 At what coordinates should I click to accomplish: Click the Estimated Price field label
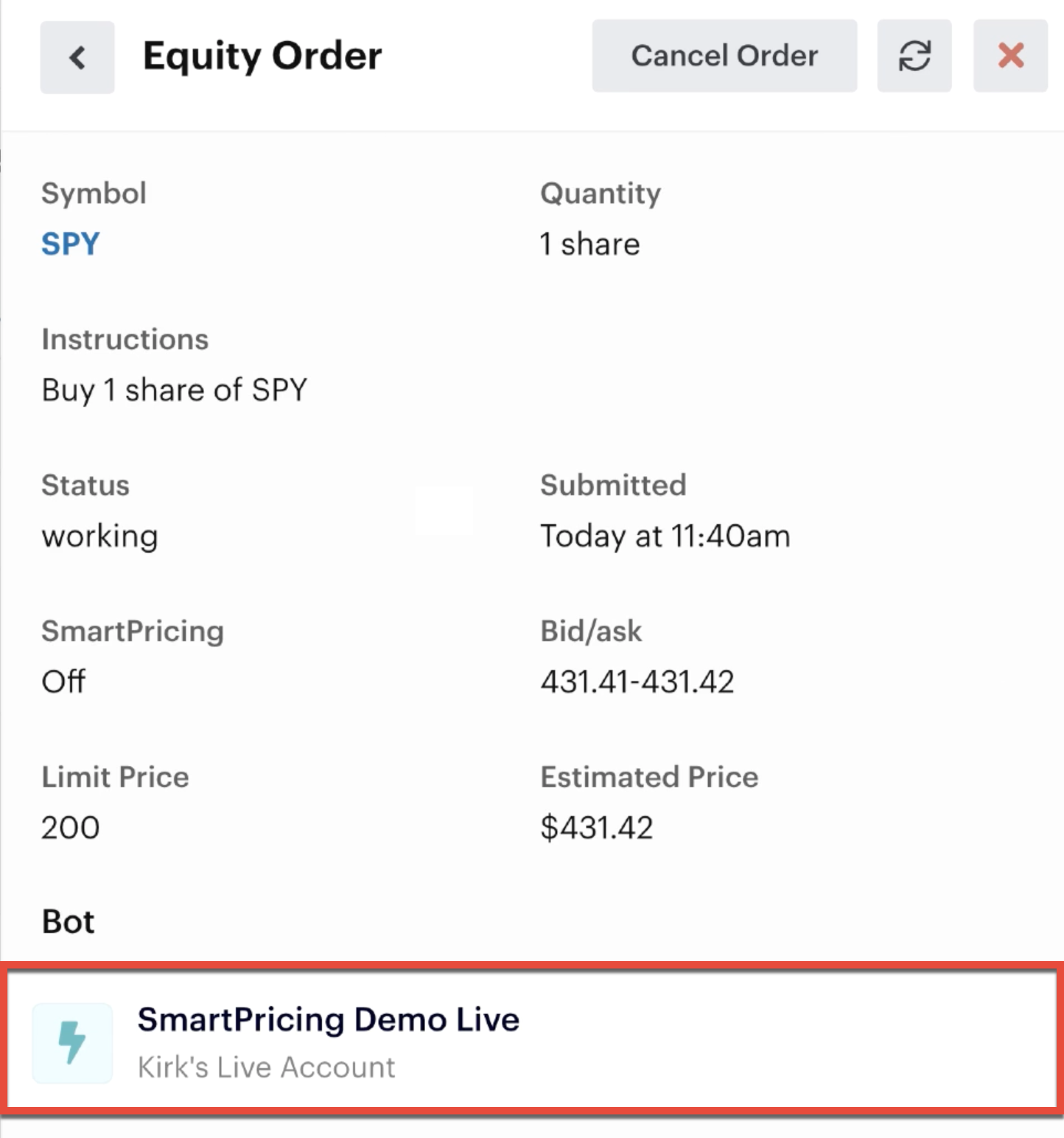point(649,777)
